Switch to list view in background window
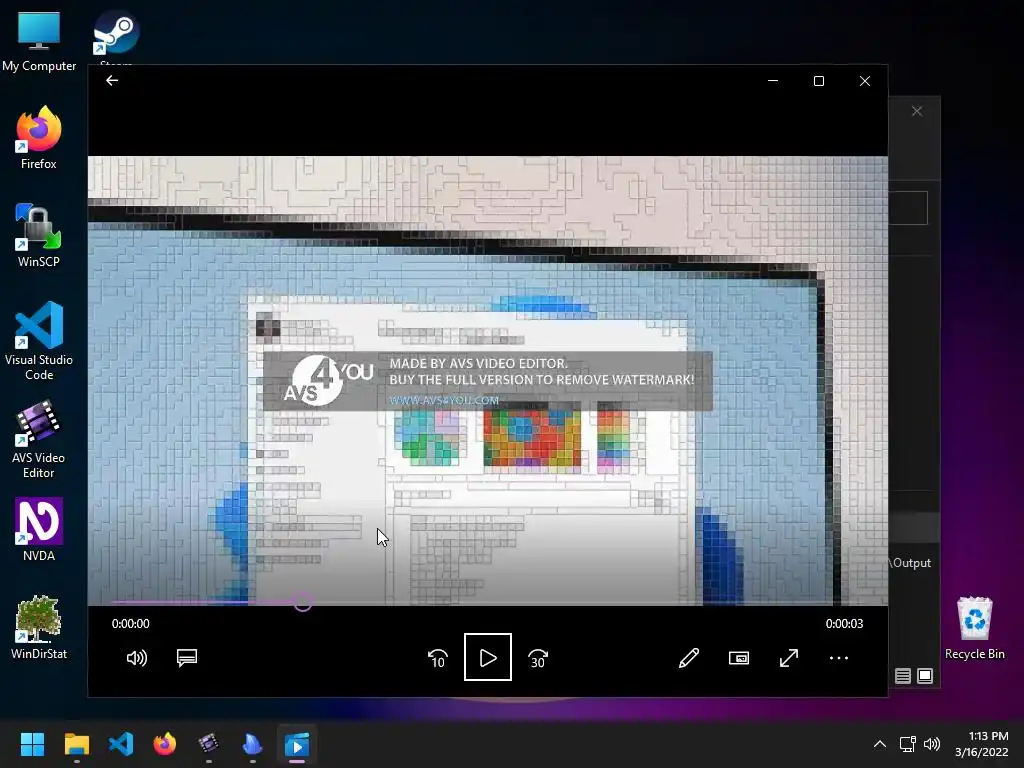 point(903,676)
